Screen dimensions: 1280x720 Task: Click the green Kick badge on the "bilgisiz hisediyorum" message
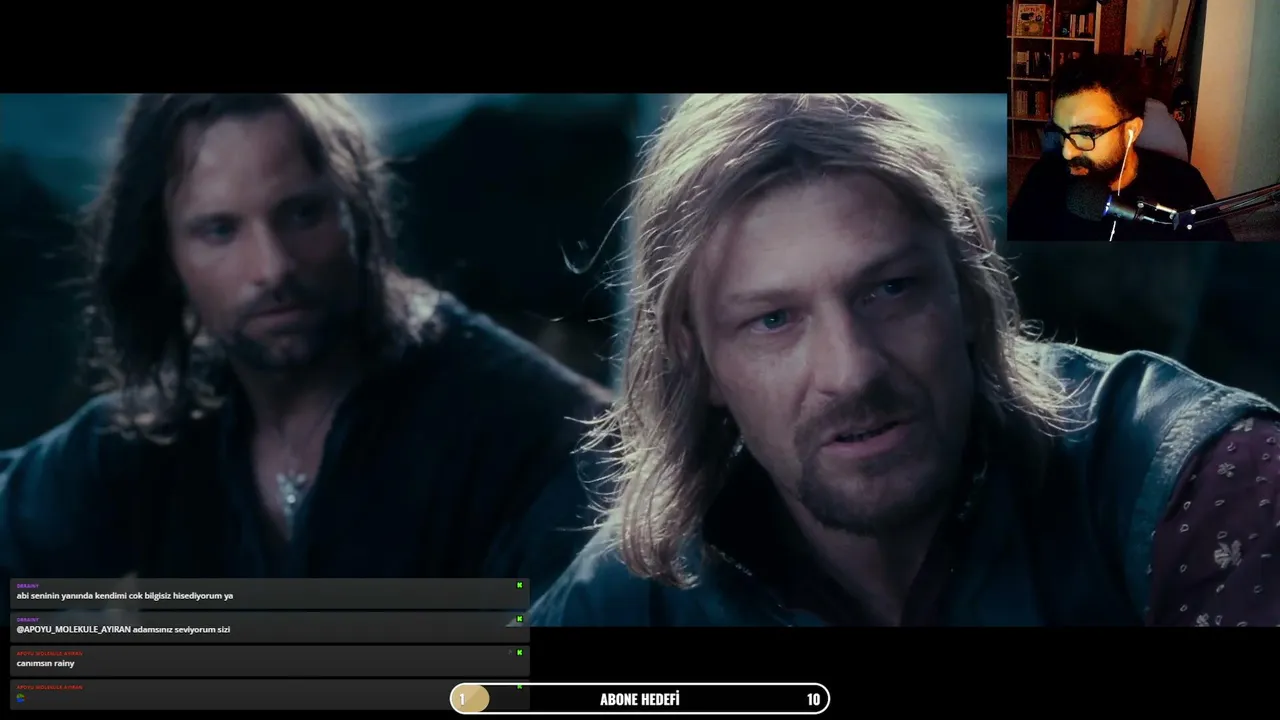point(519,586)
